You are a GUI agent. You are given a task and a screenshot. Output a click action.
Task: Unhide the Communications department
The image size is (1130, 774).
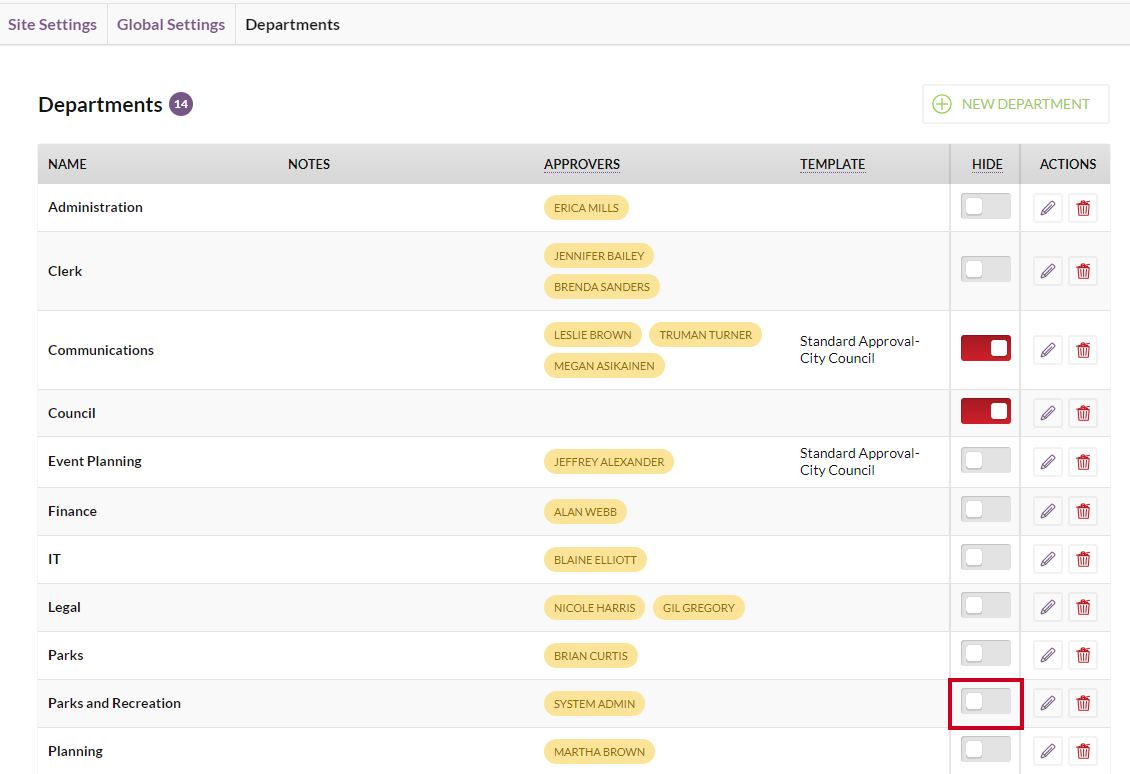point(986,348)
